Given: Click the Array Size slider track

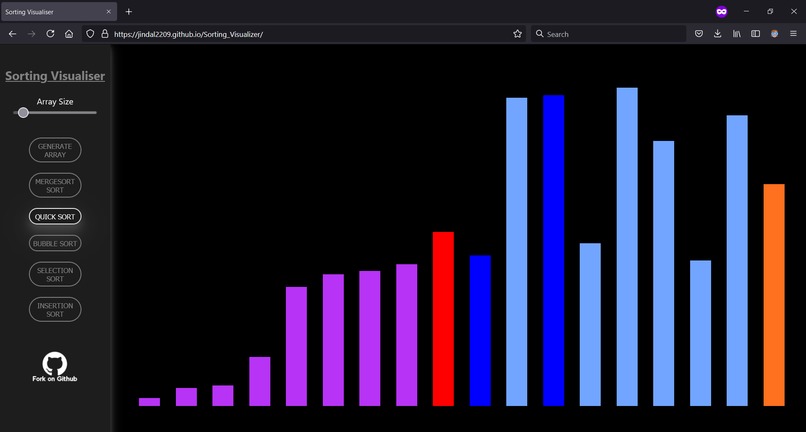Looking at the screenshot, I should [x=55, y=113].
